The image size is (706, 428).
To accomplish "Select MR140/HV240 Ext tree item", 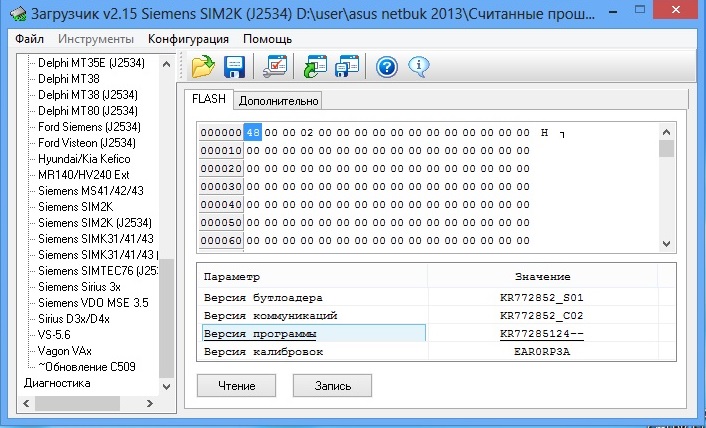I will pyautogui.click(x=84, y=175).
